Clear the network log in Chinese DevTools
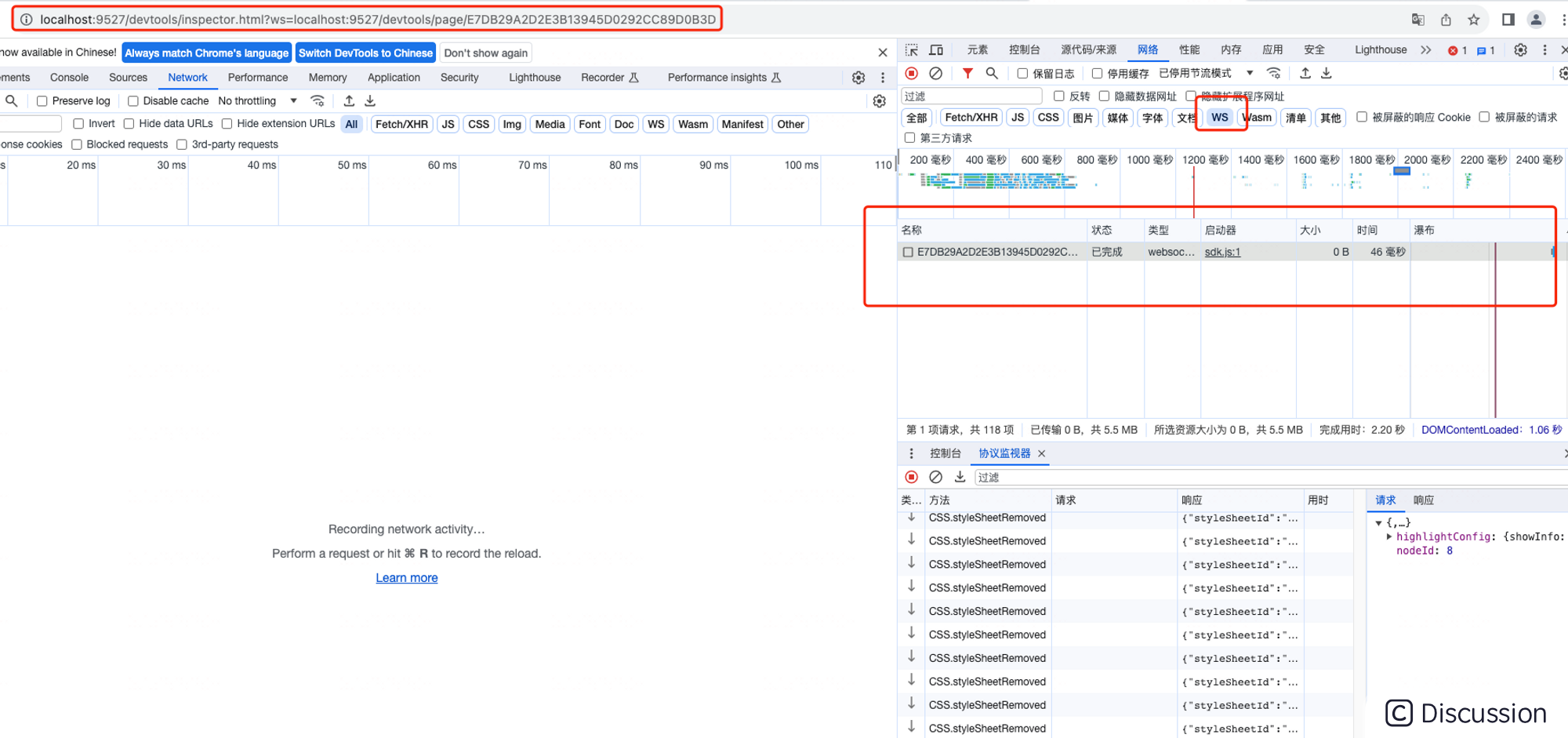 (935, 73)
